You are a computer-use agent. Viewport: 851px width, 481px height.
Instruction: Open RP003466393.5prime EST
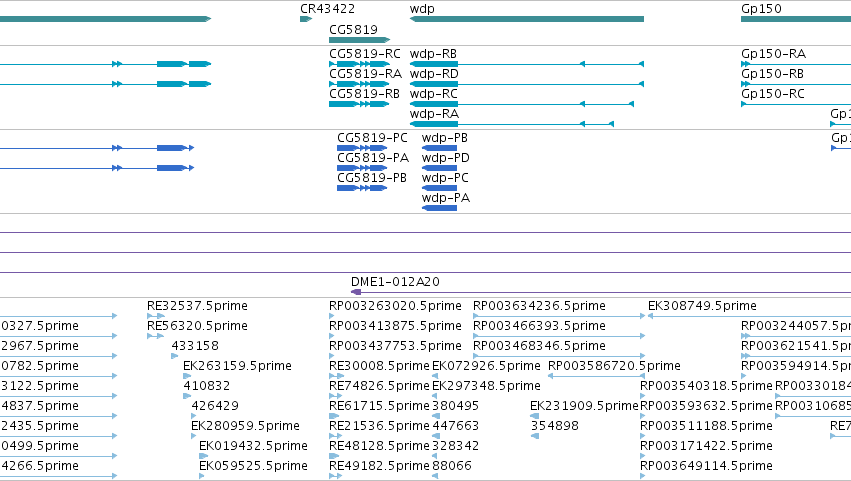539,326
